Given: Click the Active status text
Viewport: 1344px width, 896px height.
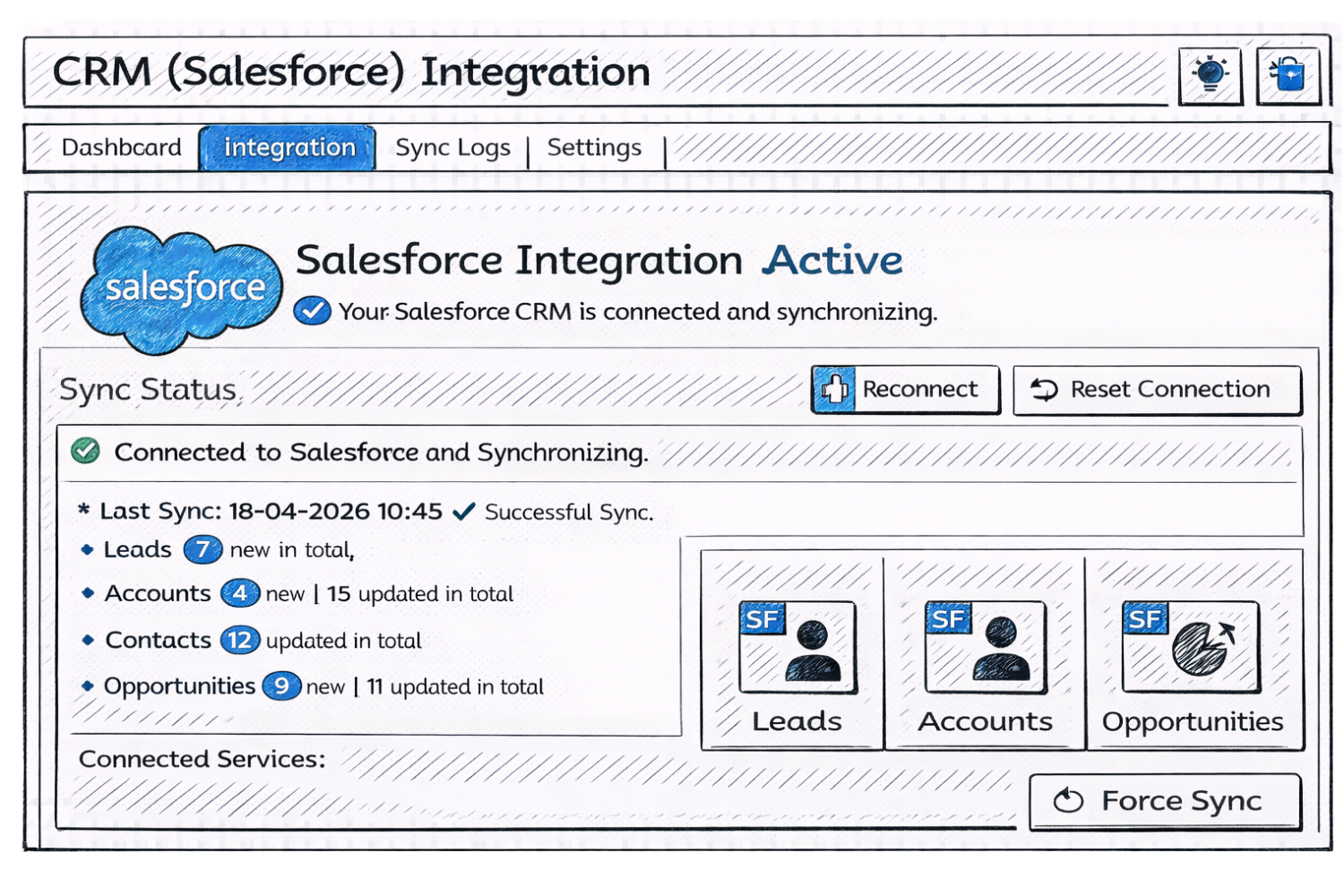Looking at the screenshot, I should click(833, 261).
